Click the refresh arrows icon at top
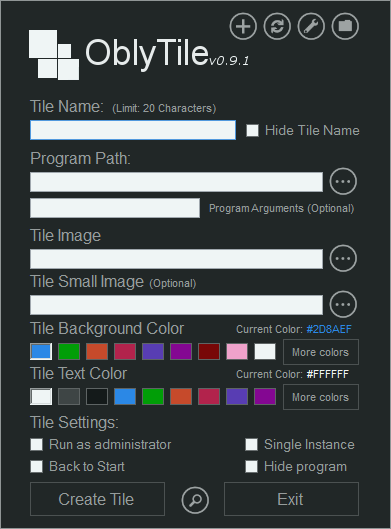The image size is (391, 529). pyautogui.click(x=277, y=26)
